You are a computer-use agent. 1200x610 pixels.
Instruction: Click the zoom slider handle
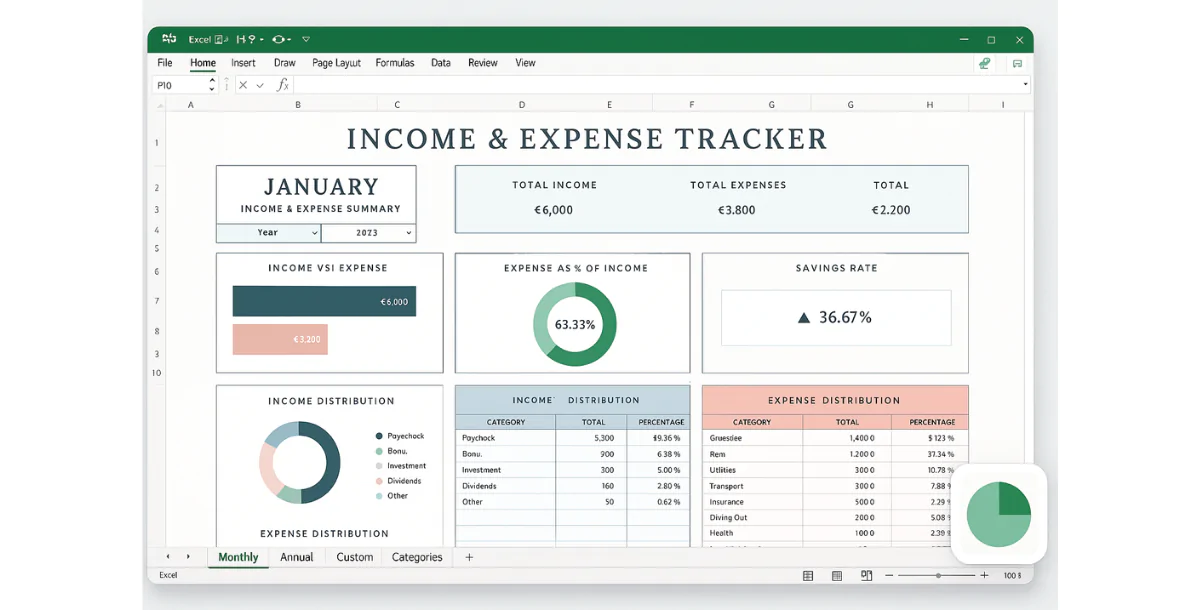(938, 575)
